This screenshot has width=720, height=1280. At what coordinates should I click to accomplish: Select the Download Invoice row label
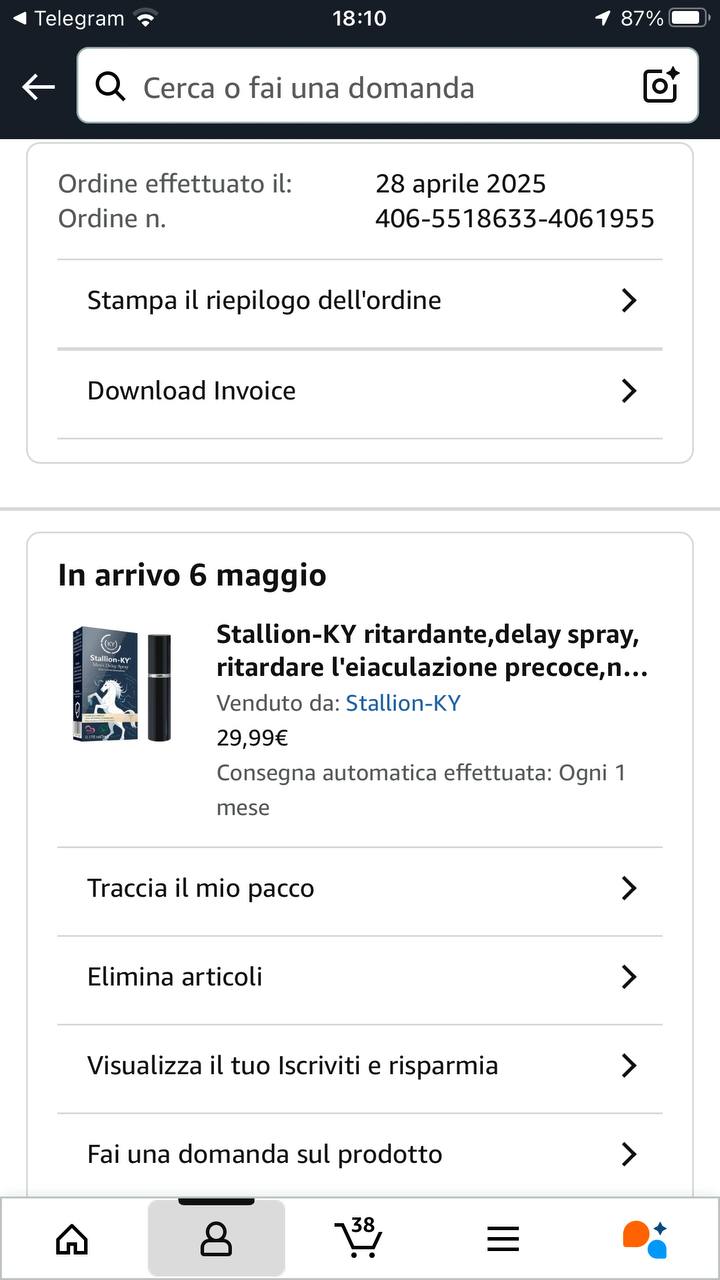[192, 390]
